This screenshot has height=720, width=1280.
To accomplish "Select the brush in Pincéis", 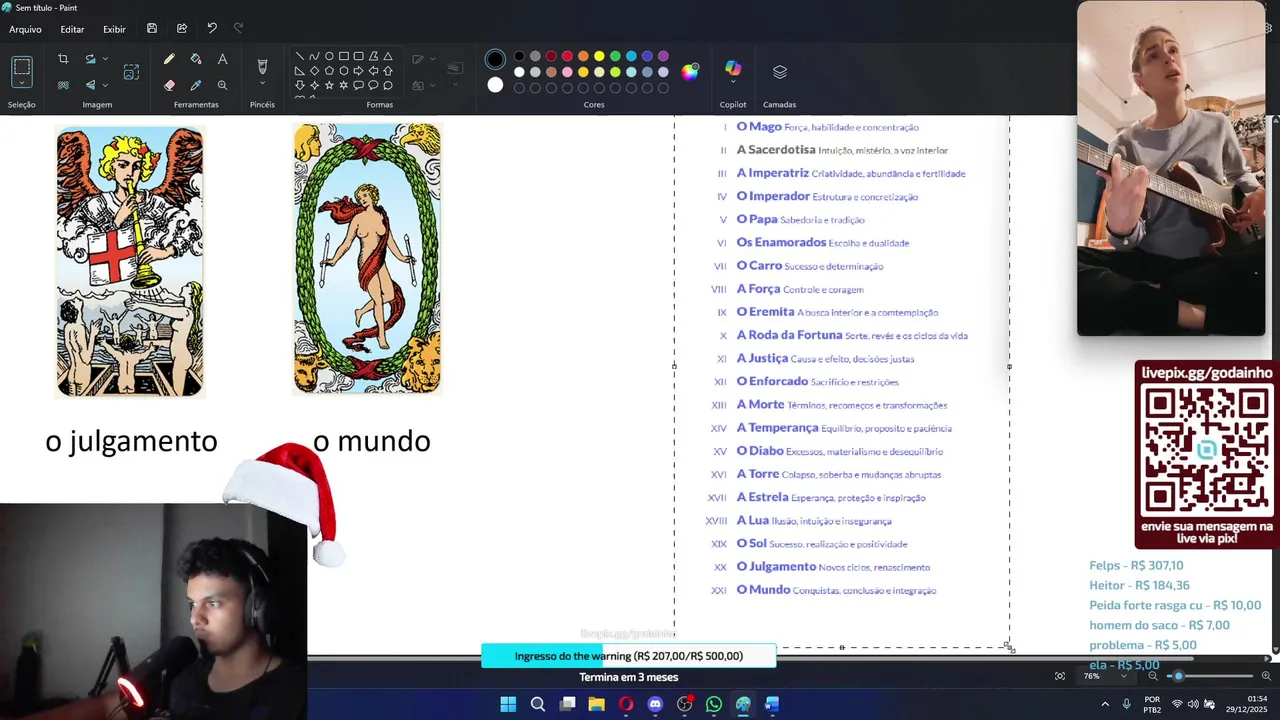I will point(262,67).
